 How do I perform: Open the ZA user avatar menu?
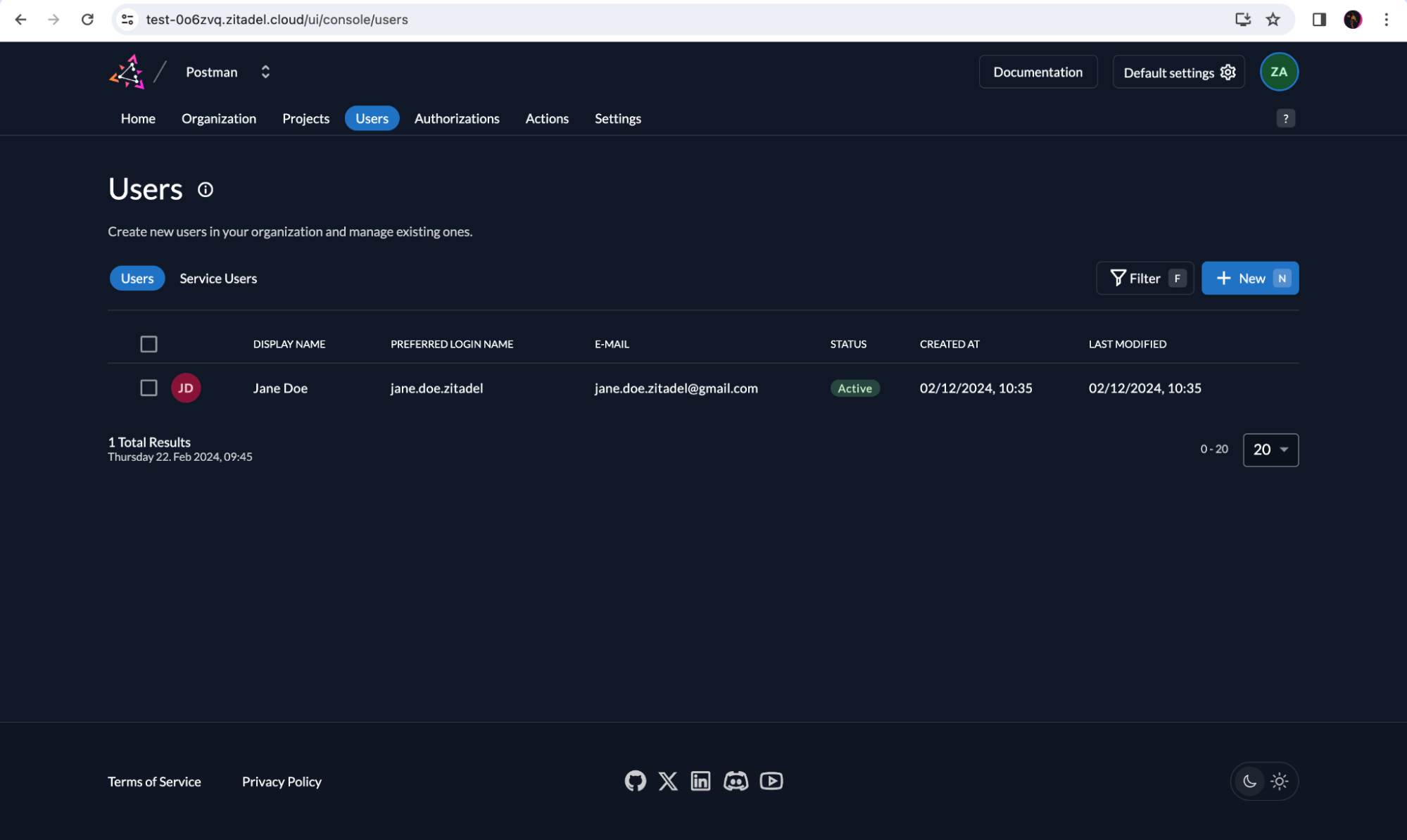pos(1278,72)
